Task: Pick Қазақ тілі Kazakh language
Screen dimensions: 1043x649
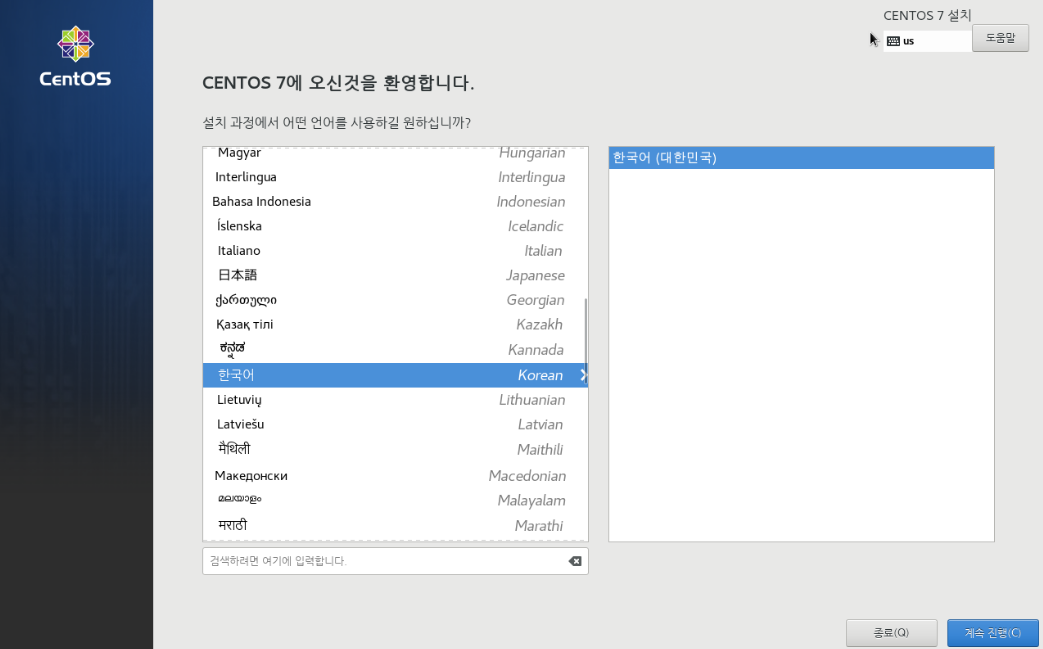Action: pyautogui.click(x=395, y=324)
